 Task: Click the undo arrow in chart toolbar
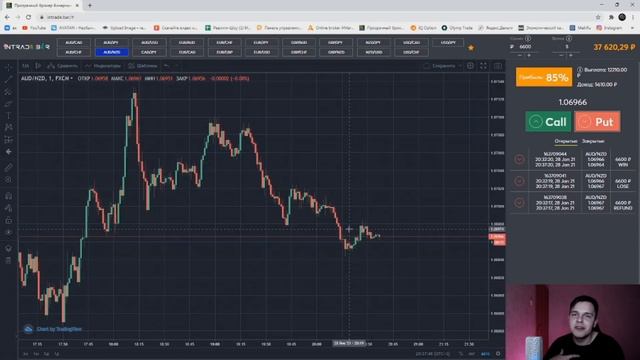click(x=166, y=66)
